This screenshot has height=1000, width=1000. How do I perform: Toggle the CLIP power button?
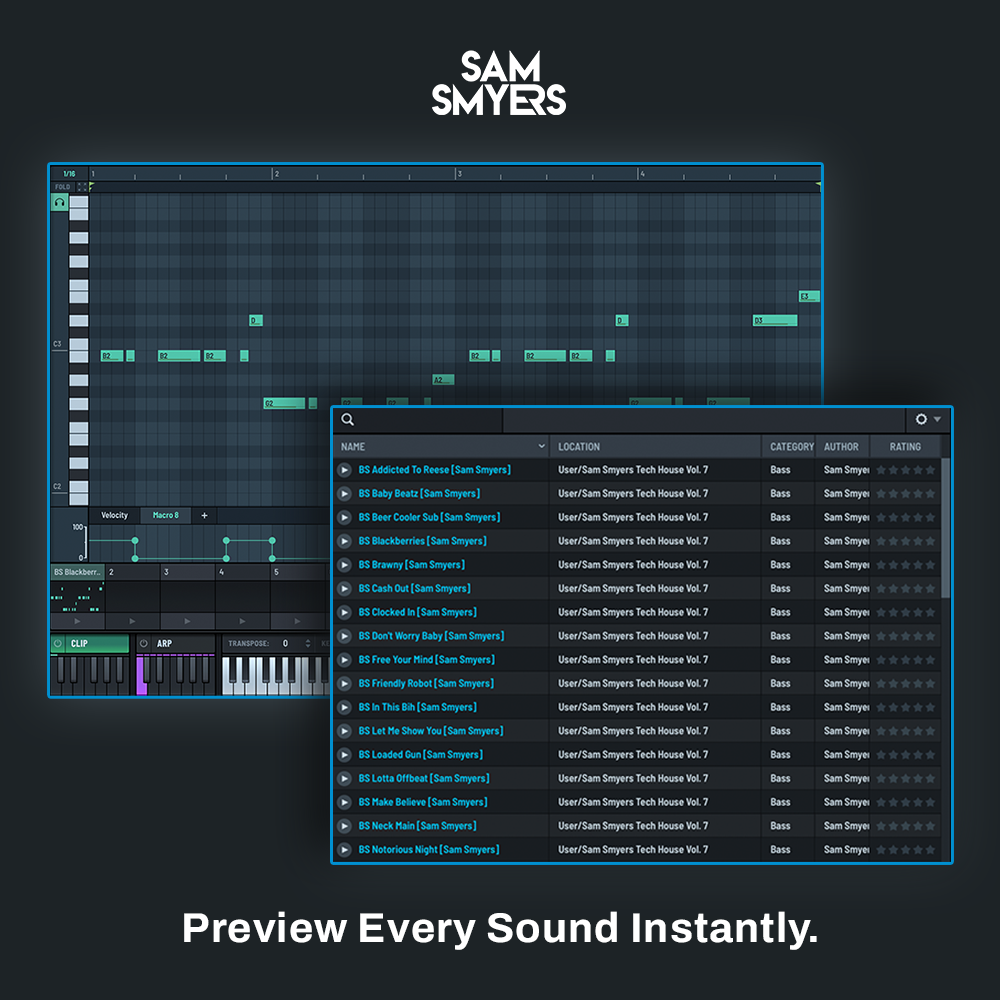pos(58,643)
